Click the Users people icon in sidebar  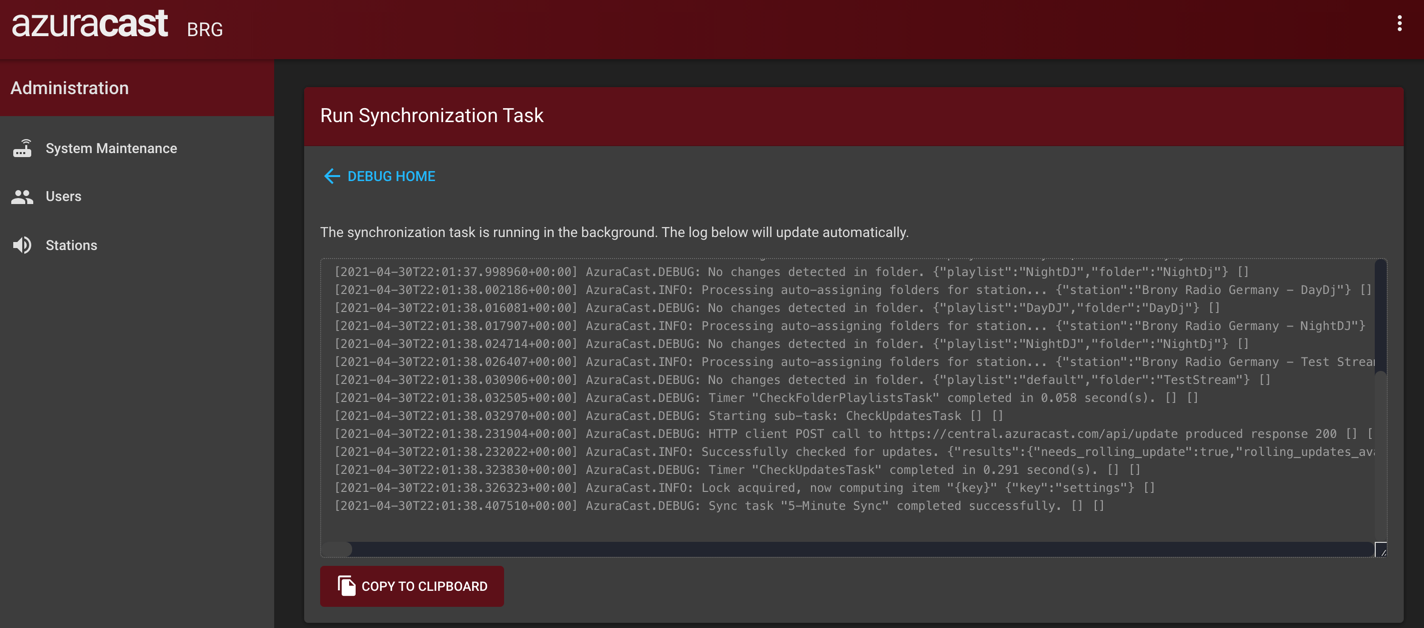pyautogui.click(x=23, y=196)
